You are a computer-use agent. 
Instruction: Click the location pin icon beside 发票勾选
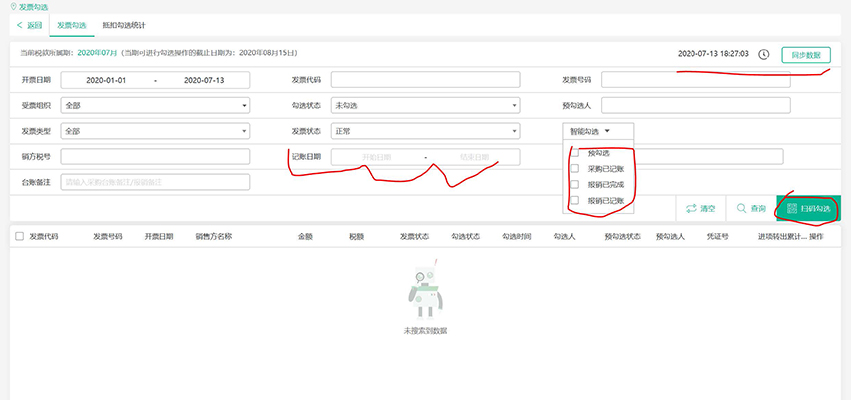(x=14, y=7)
